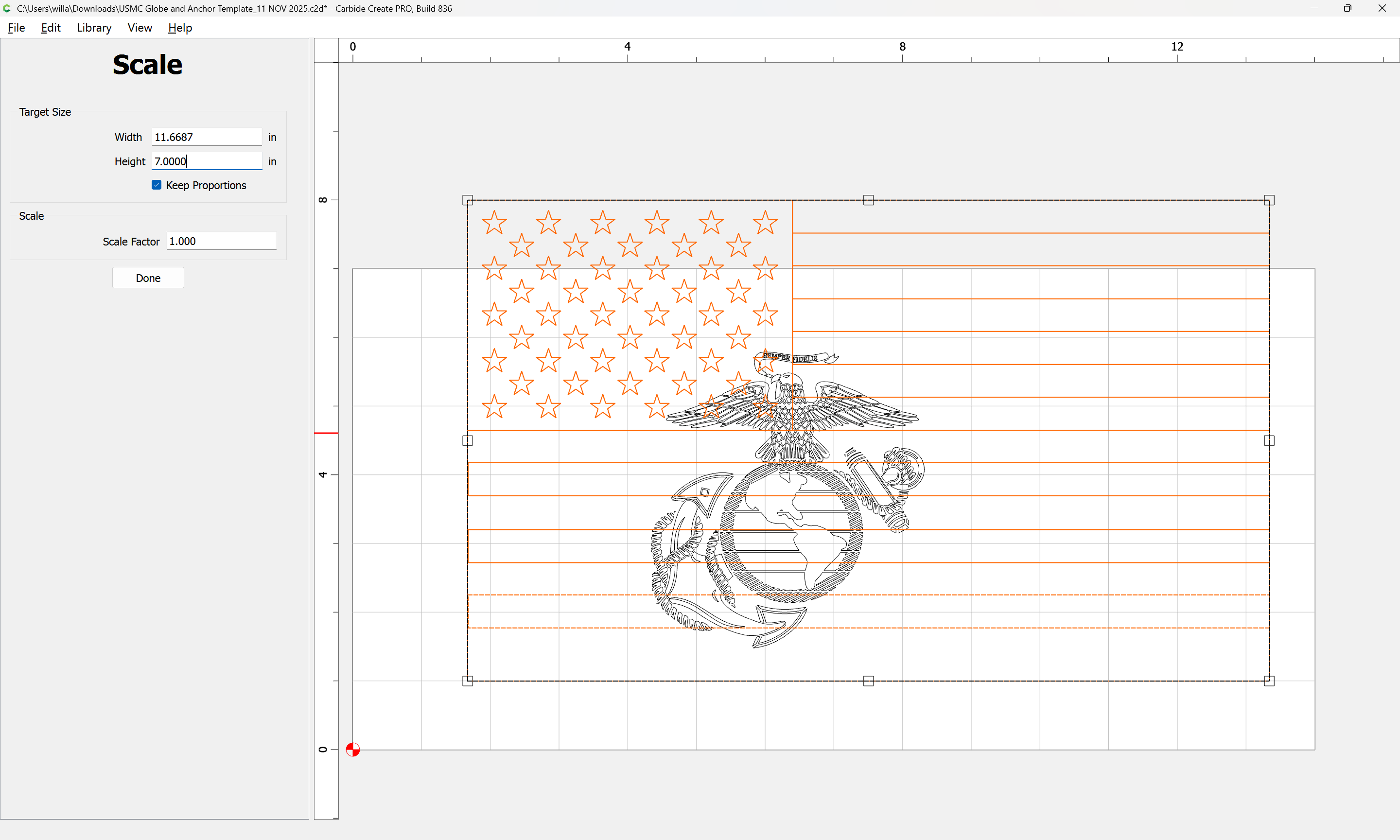
Task: Open the View menu
Action: click(140, 28)
